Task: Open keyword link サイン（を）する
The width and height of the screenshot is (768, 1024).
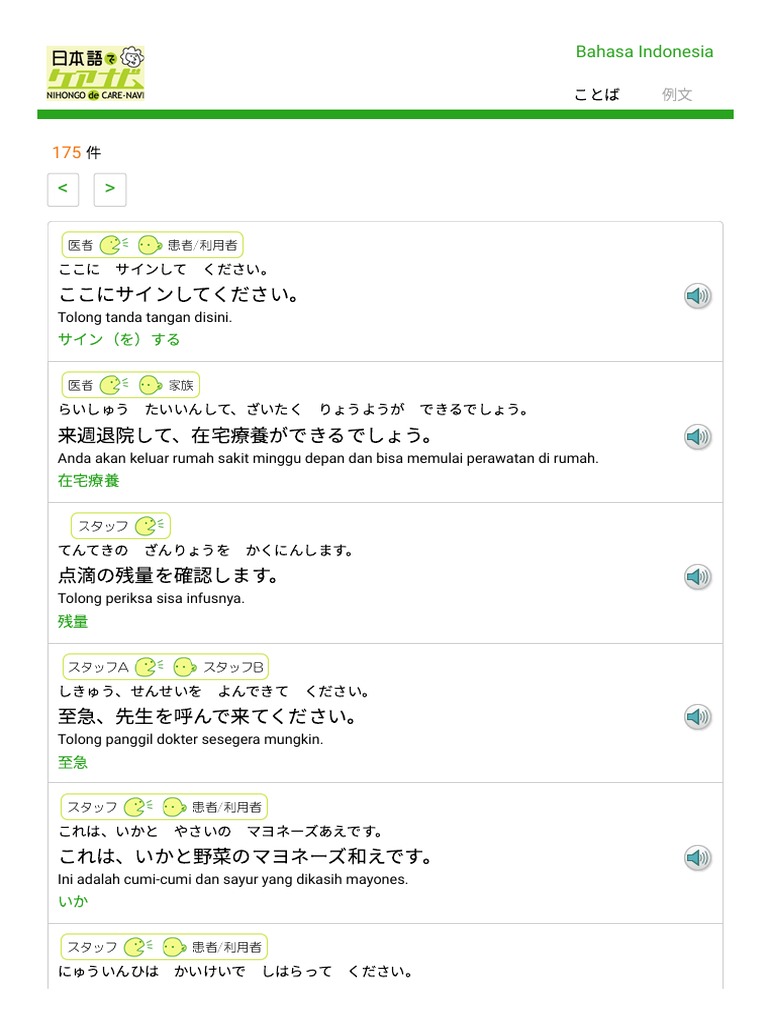Action: 119,339
